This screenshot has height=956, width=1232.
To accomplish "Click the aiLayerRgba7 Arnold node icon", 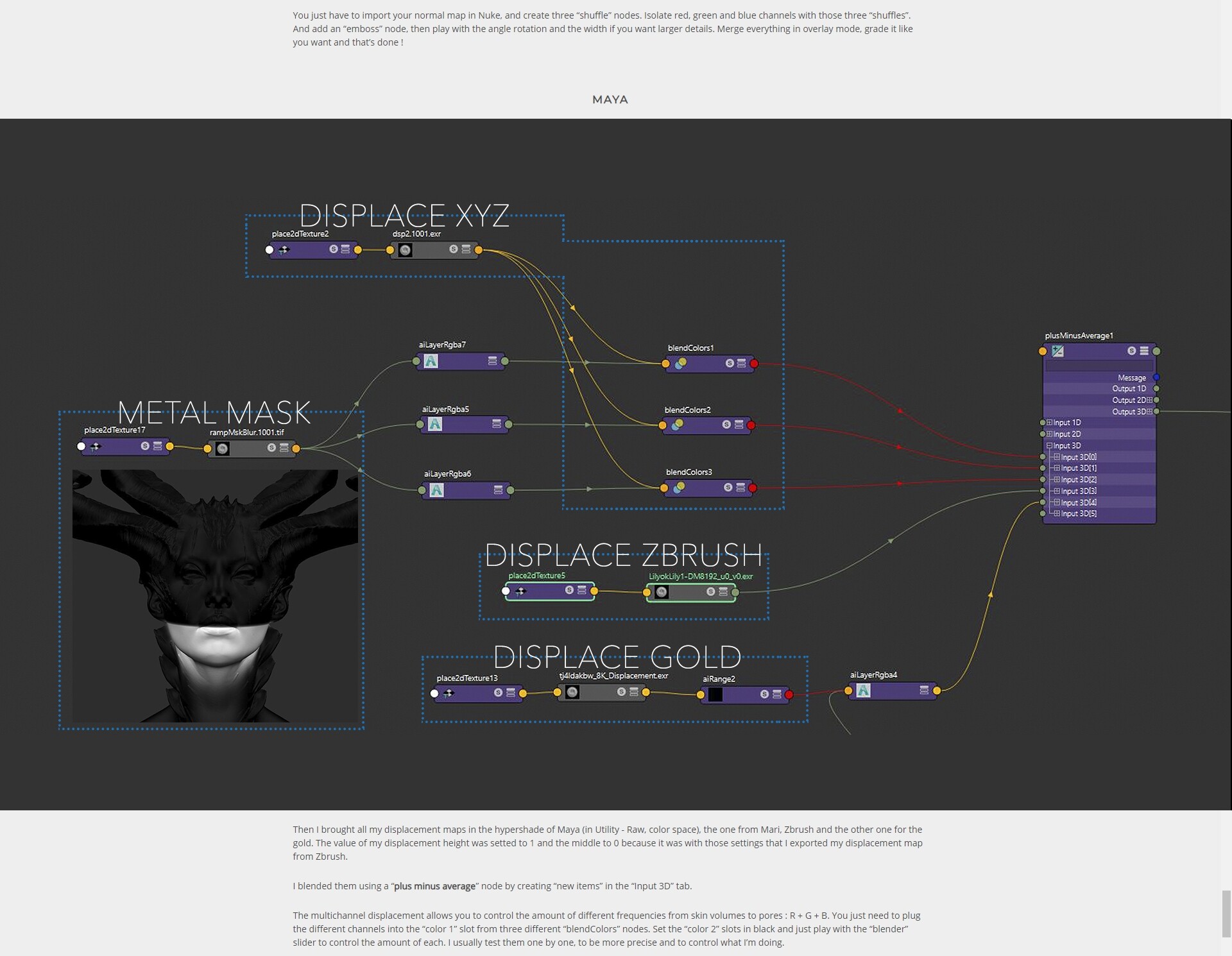I will [x=431, y=361].
